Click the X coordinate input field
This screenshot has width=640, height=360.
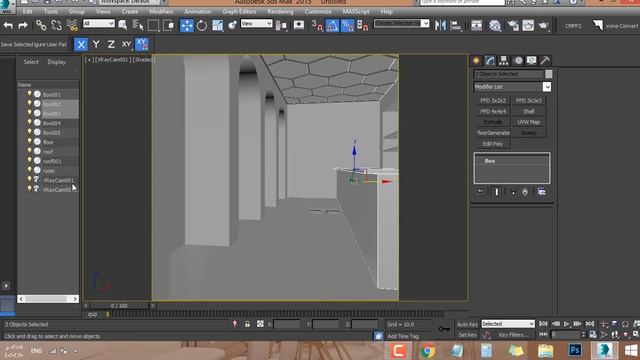click(287, 324)
